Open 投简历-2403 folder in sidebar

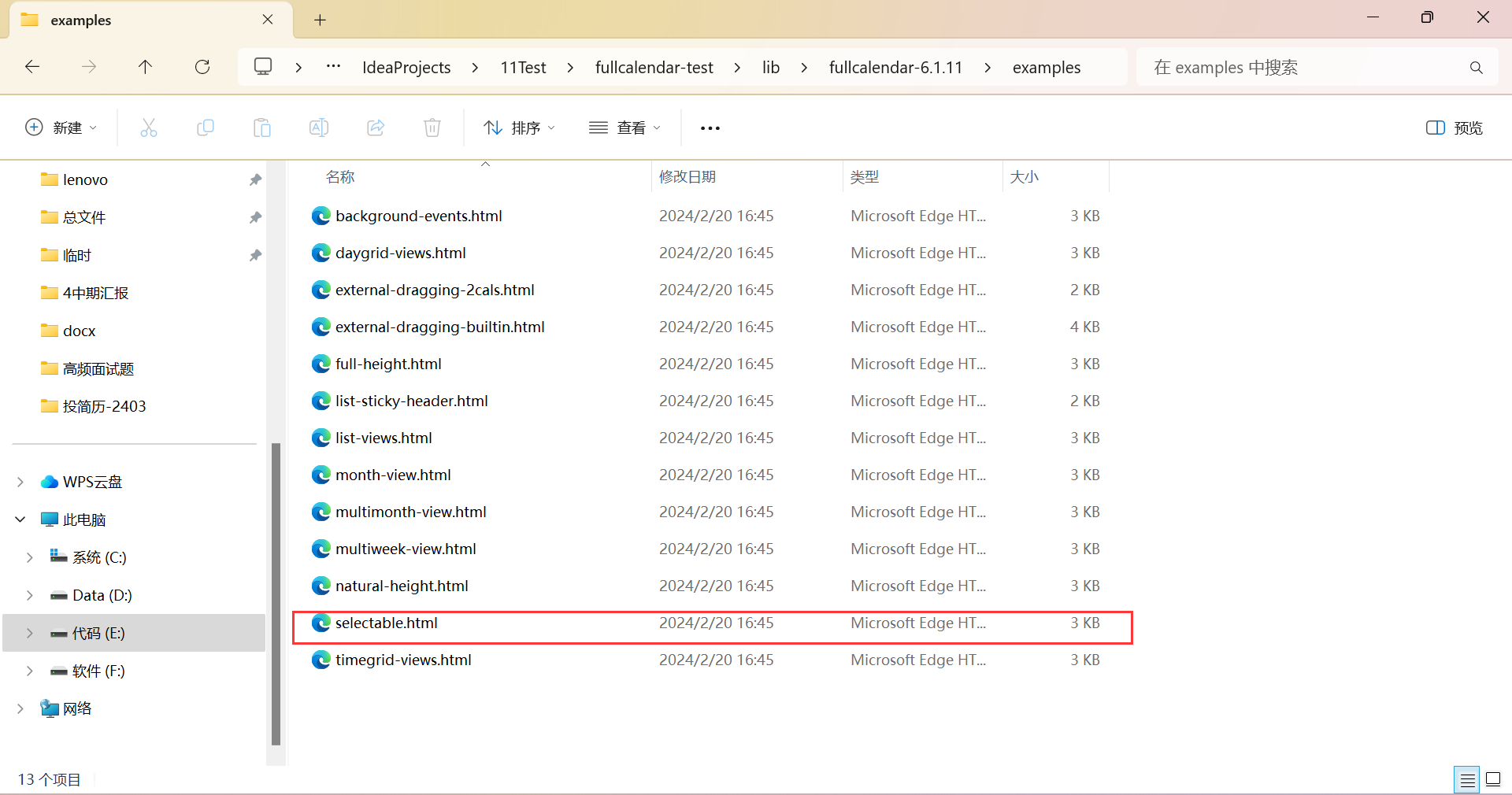[104, 407]
